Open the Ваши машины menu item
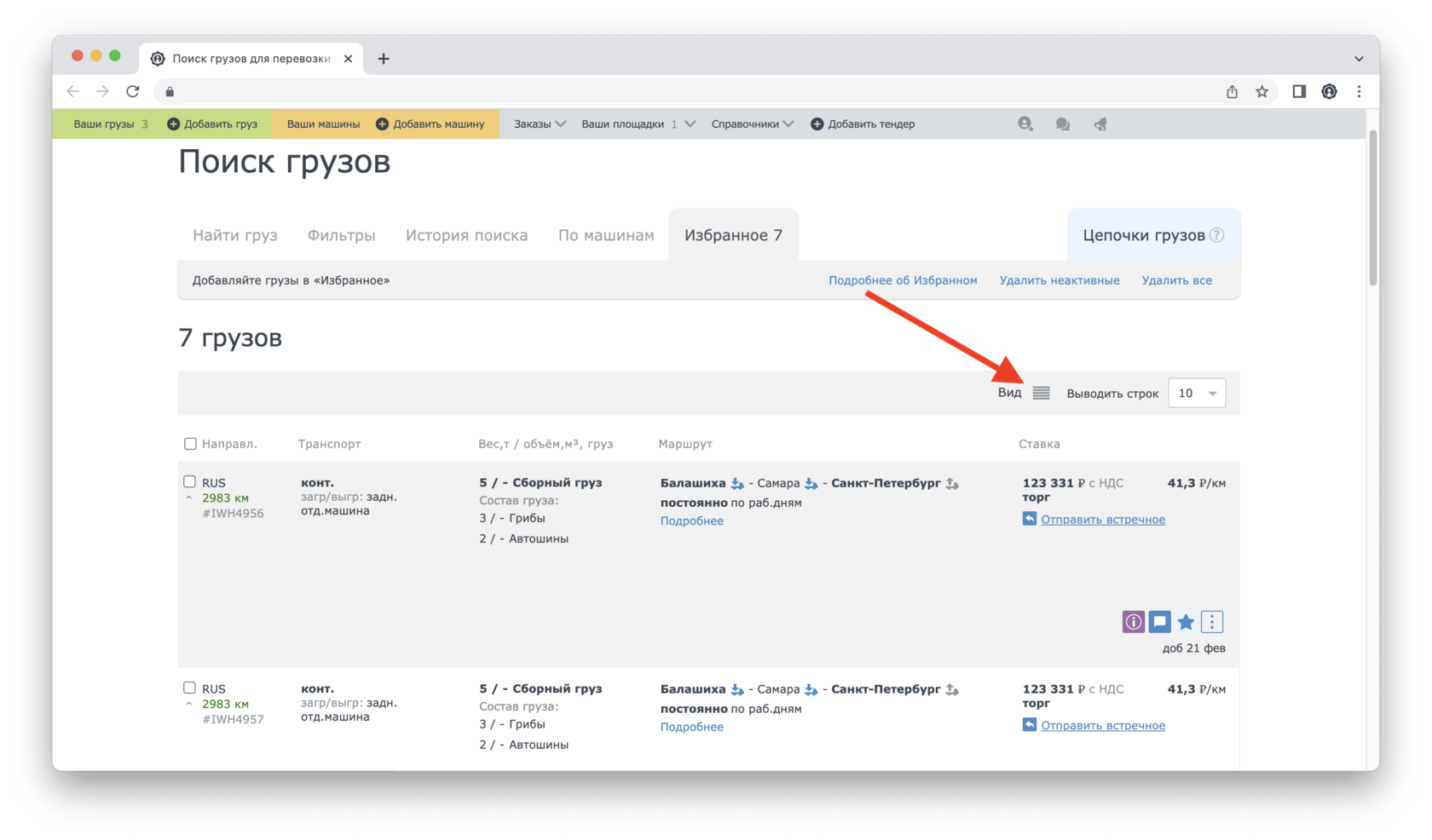Screen dimensions: 1432x840 (x=323, y=124)
